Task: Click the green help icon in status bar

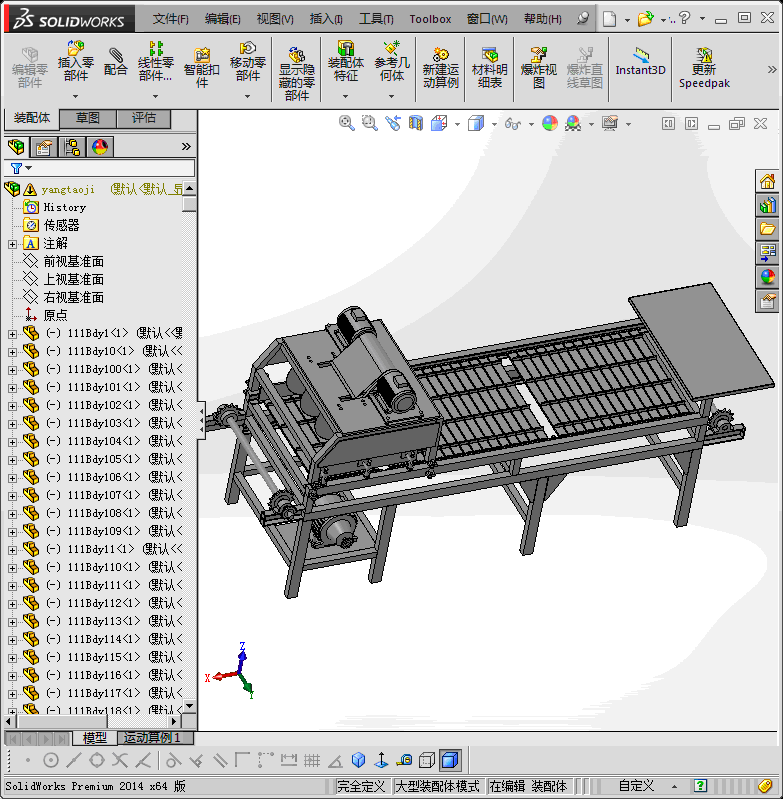Action: (x=700, y=786)
